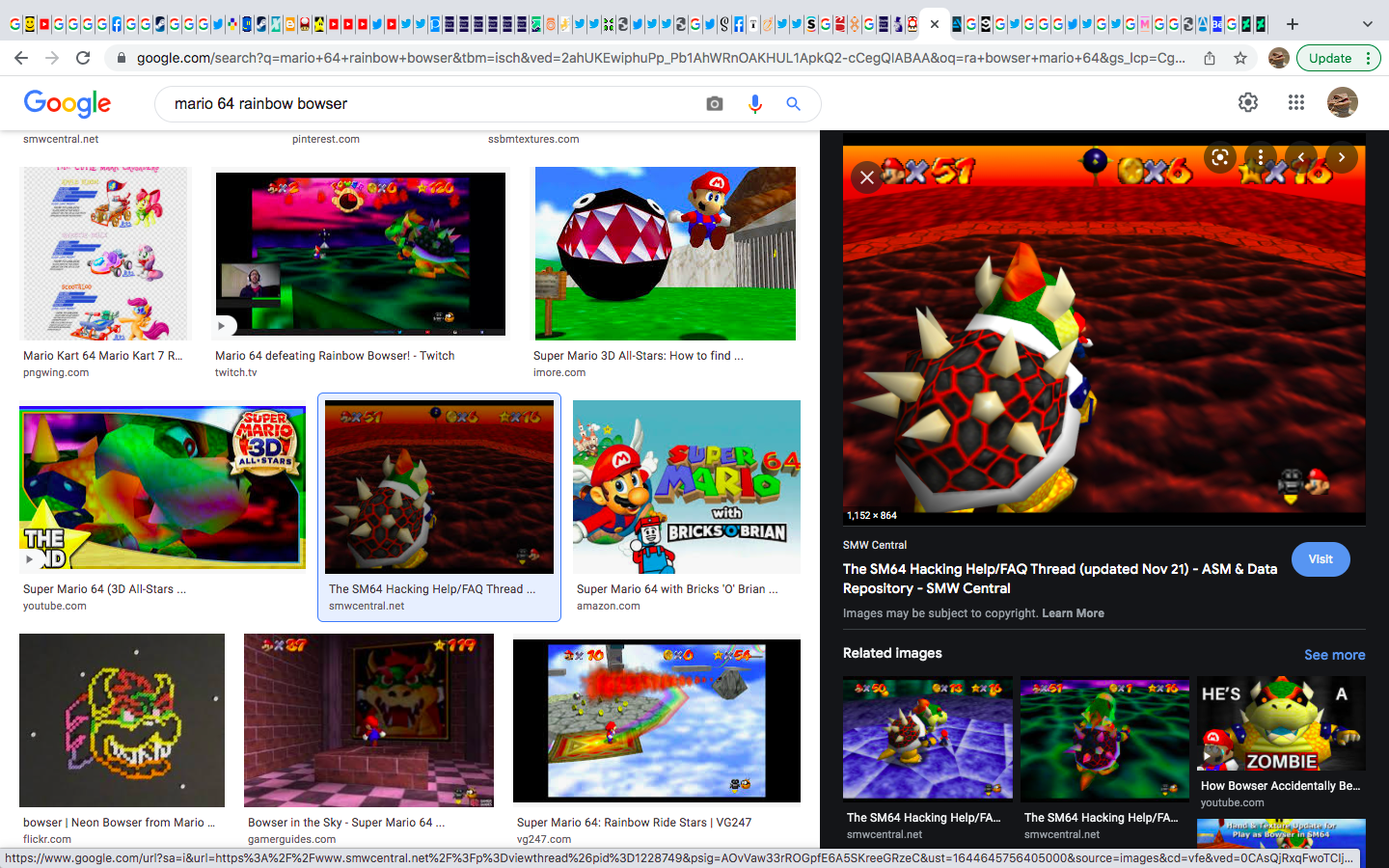Image resolution: width=1389 pixels, height=868 pixels.
Task: Click the Update button in Chrome
Action: [1339, 58]
